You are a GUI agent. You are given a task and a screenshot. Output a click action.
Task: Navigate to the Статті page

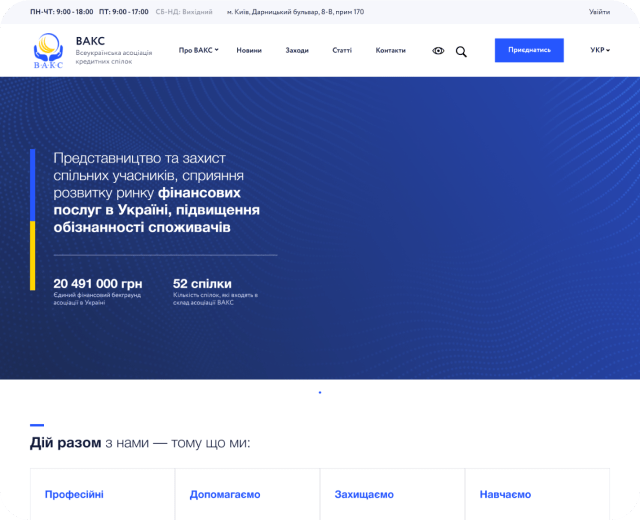point(342,50)
